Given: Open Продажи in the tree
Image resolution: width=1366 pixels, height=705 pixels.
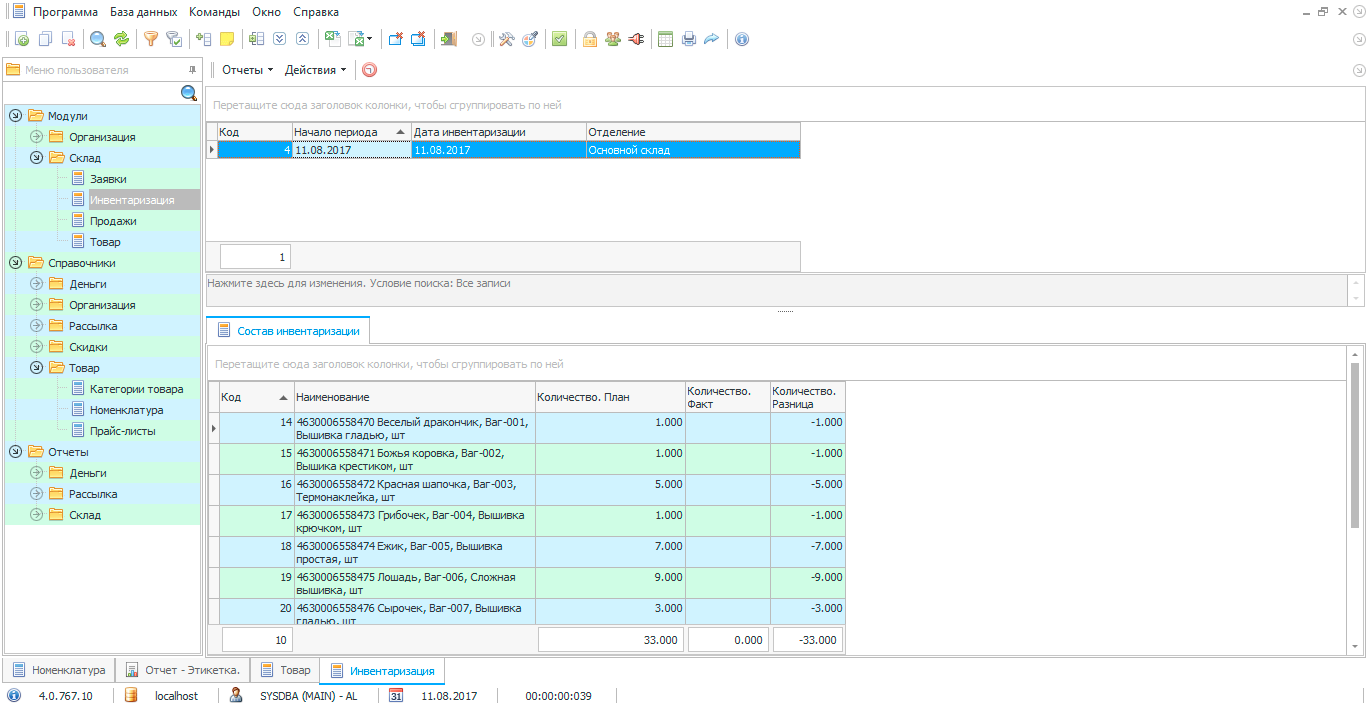Looking at the screenshot, I should coord(113,221).
